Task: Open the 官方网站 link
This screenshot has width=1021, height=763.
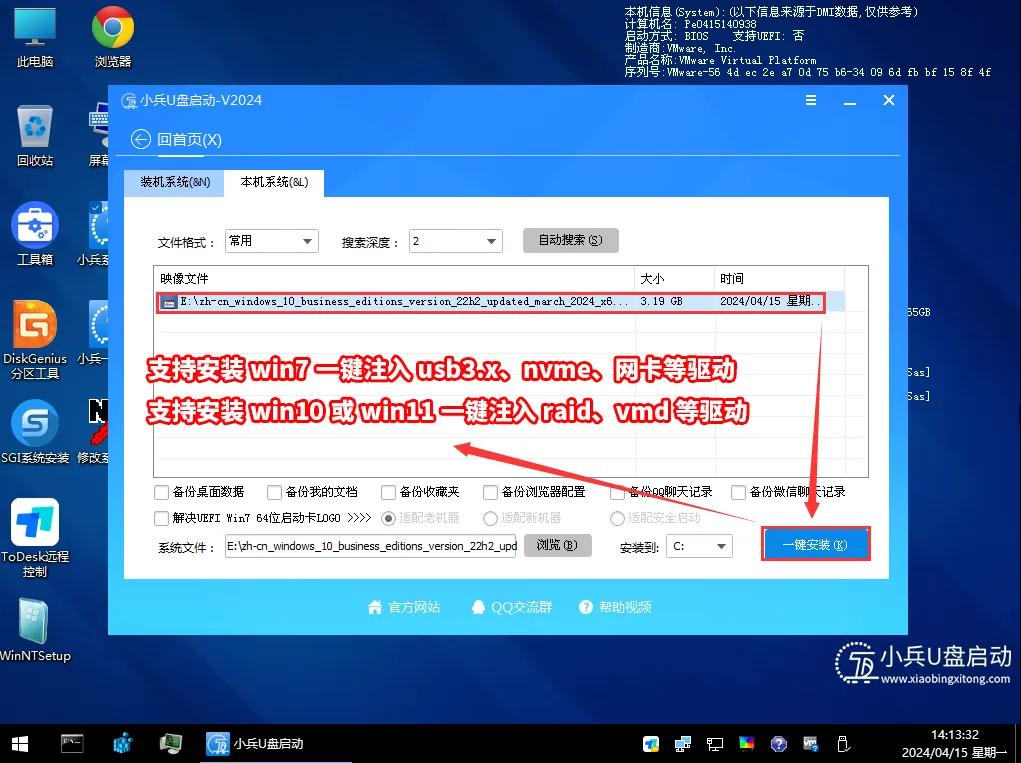Action: [x=404, y=606]
